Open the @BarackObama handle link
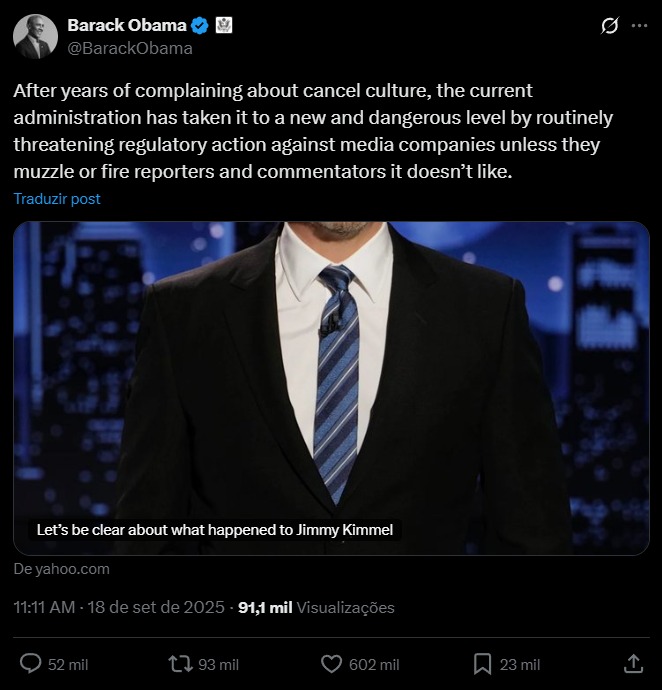Image resolution: width=662 pixels, height=690 pixels. tap(129, 48)
